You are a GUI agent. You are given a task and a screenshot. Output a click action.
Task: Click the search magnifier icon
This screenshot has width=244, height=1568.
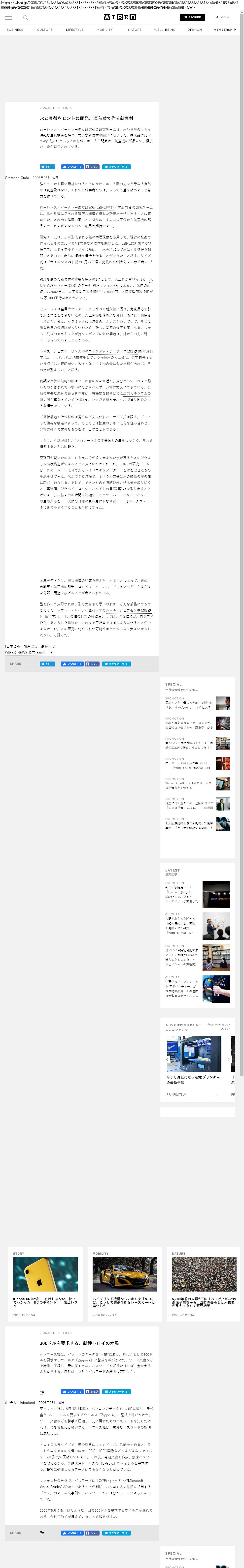tap(26, 18)
